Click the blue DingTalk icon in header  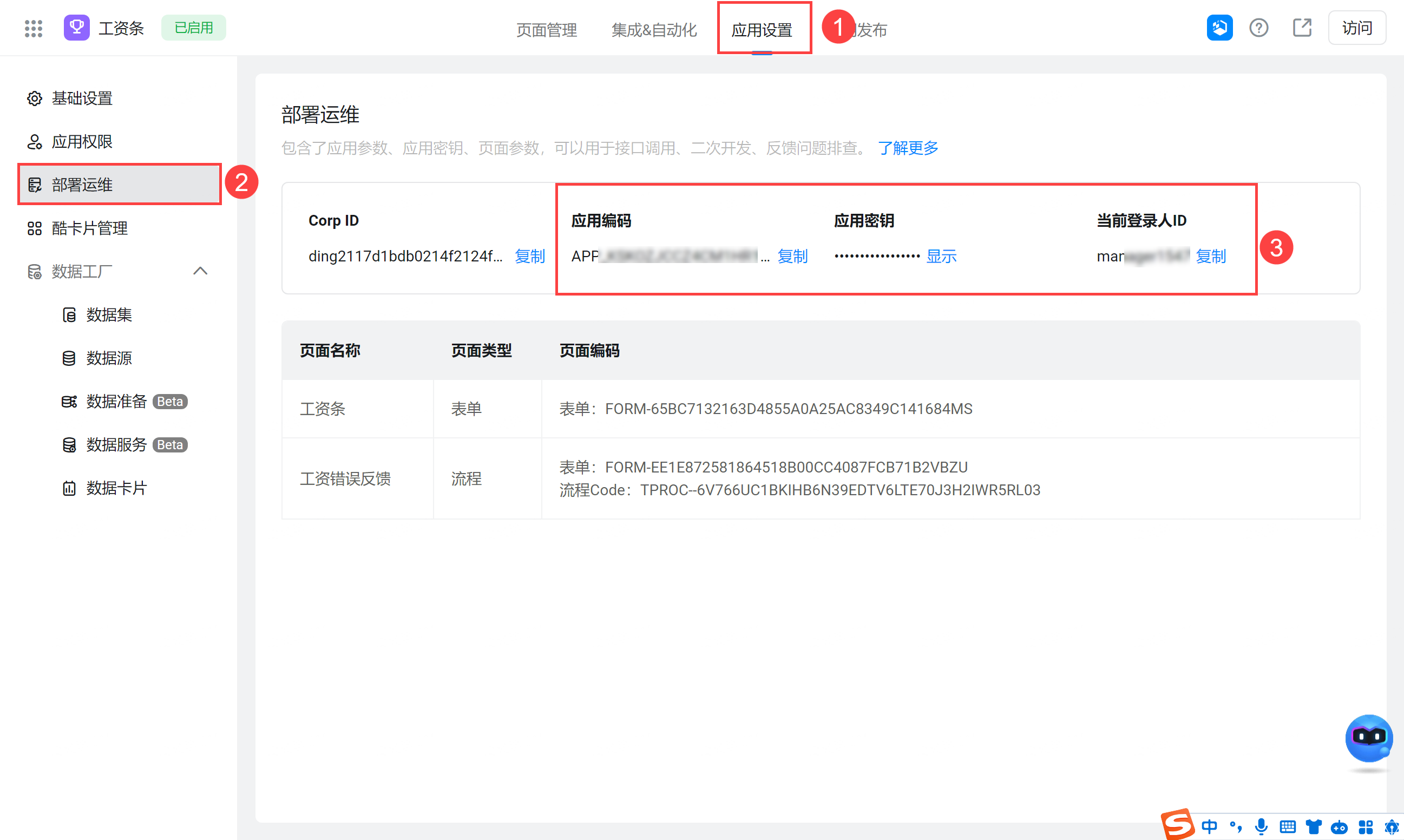pyautogui.click(x=1219, y=28)
